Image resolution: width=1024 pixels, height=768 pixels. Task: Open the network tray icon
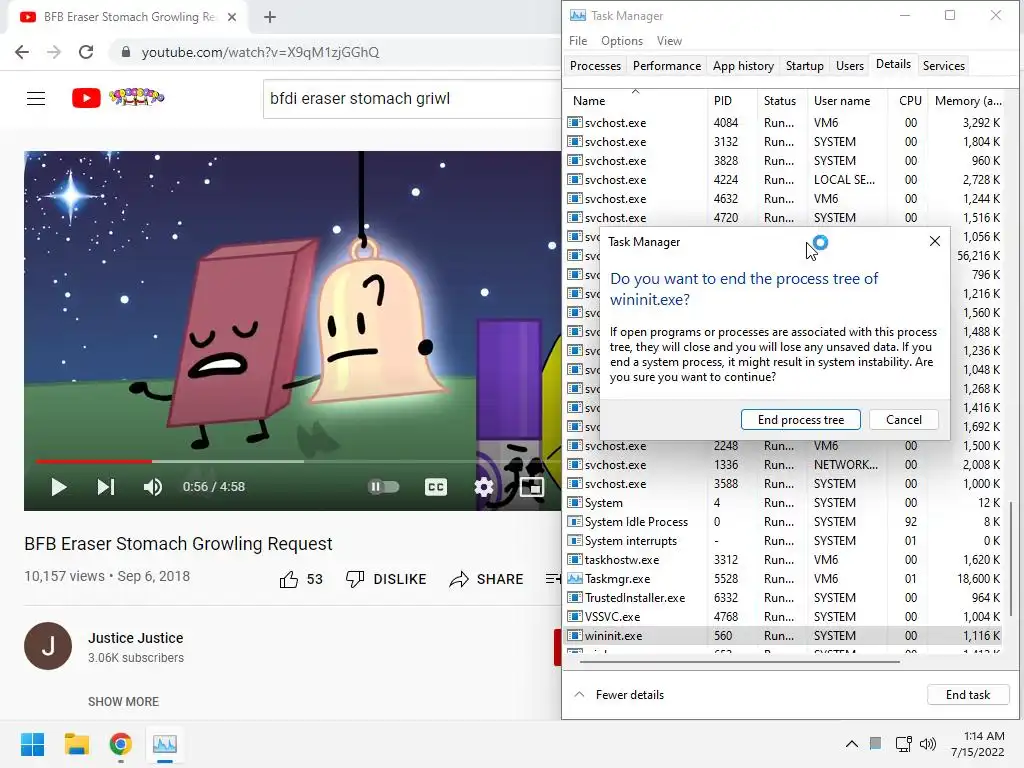click(x=903, y=744)
